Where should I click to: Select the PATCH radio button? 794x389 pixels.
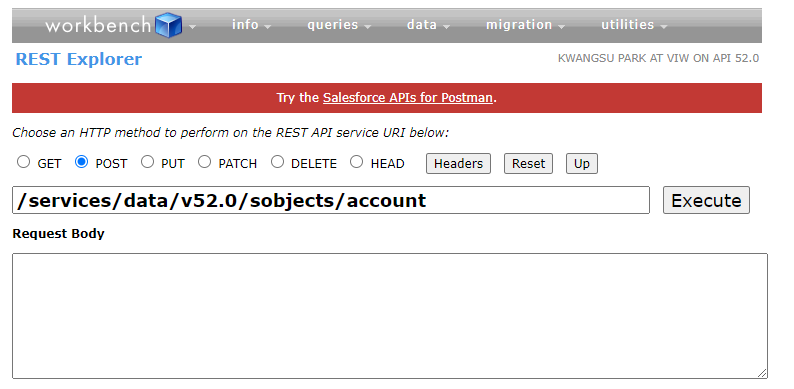coord(205,162)
